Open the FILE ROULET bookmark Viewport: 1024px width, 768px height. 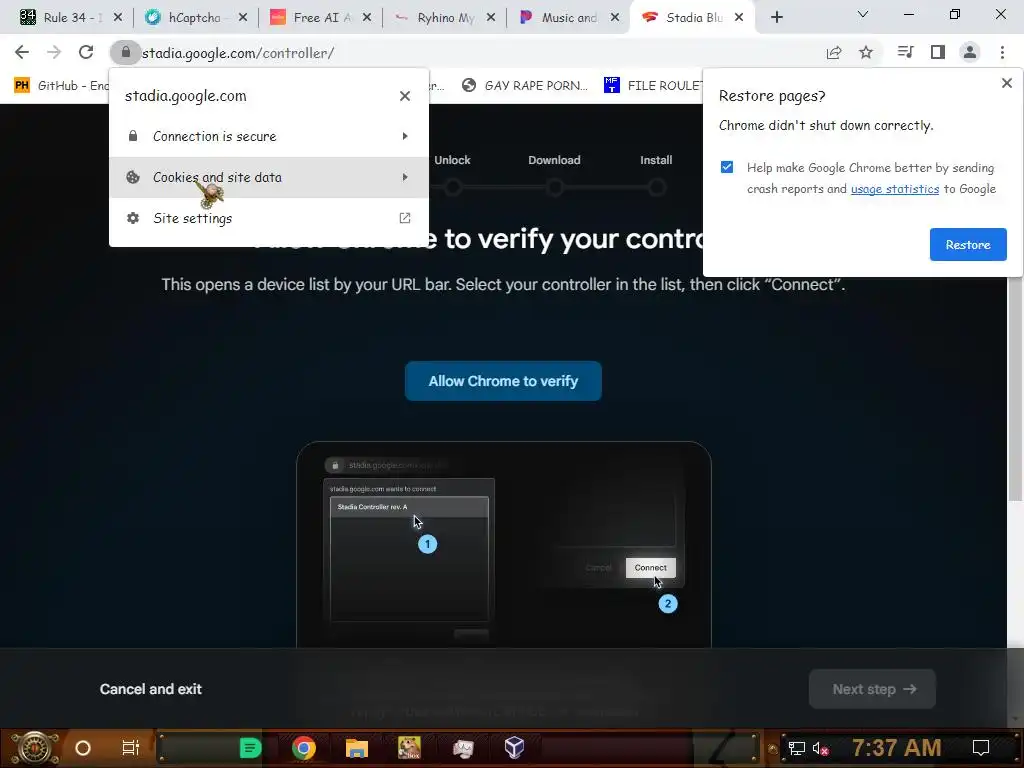pyautogui.click(x=653, y=86)
